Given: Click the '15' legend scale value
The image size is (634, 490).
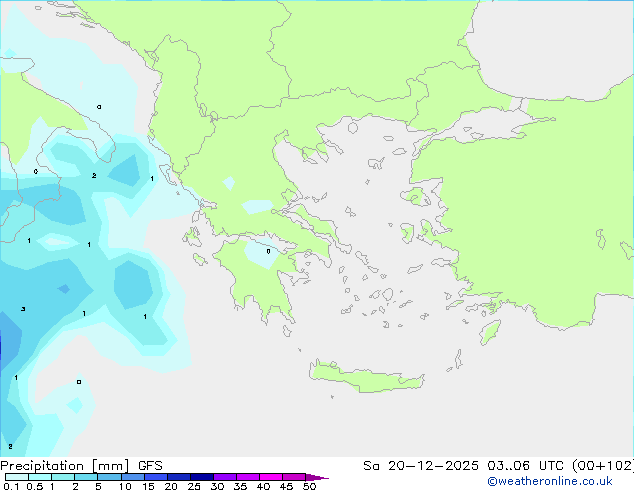Looking at the screenshot, I should 148,486.
